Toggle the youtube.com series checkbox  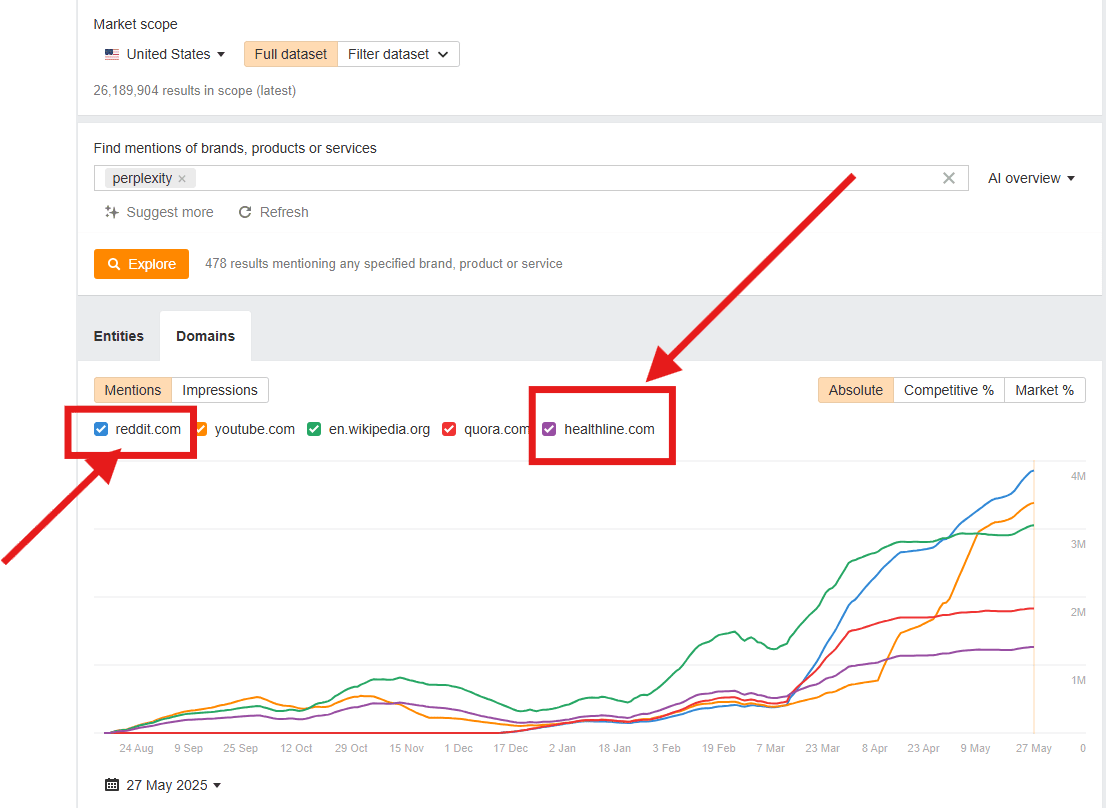pos(201,429)
